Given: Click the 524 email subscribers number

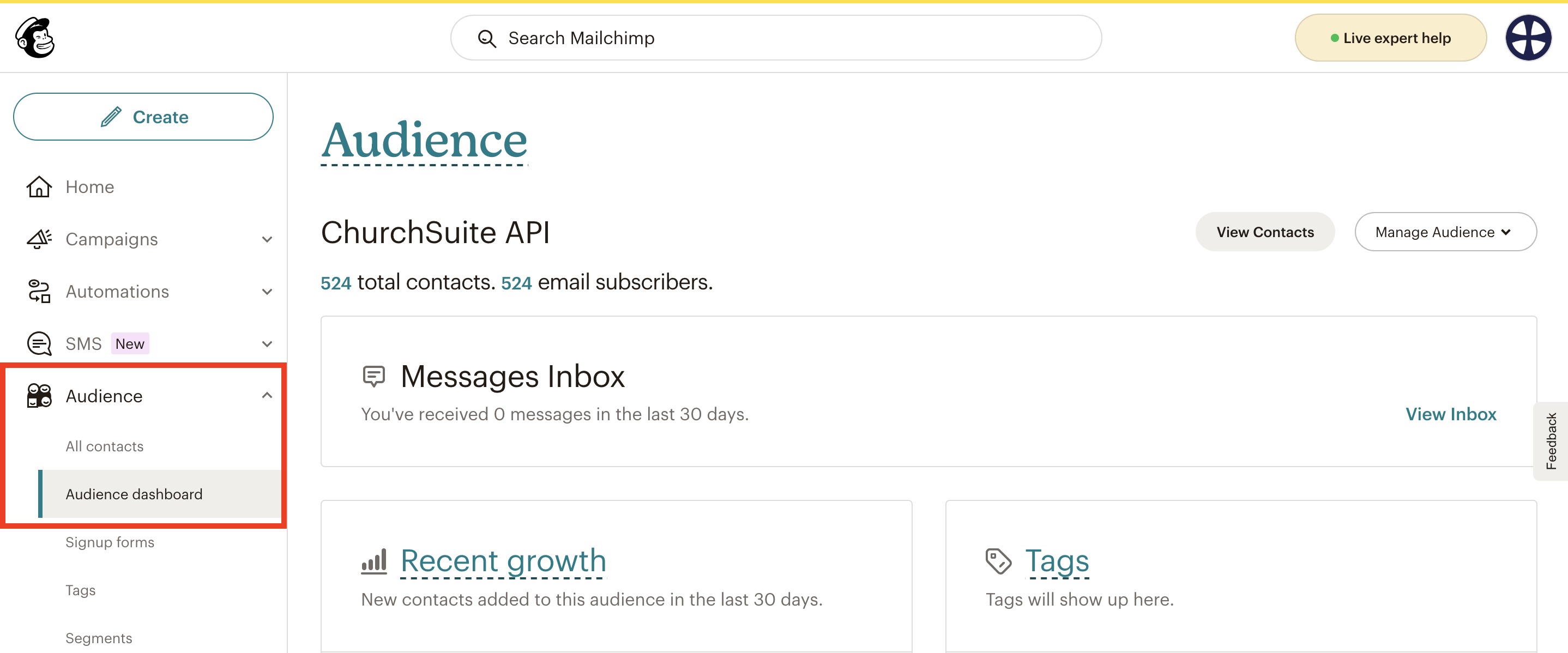Looking at the screenshot, I should tap(516, 283).
